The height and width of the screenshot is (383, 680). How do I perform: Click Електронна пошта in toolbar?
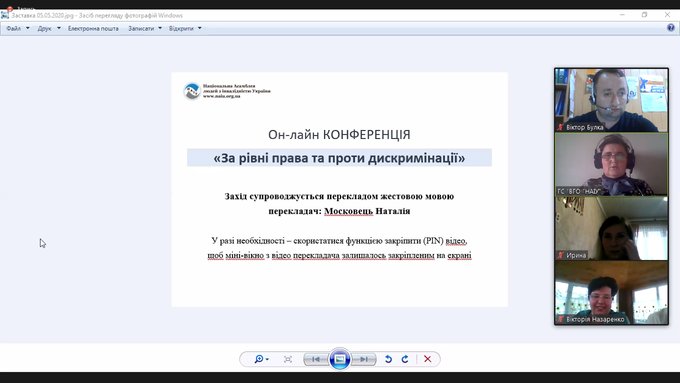point(93,28)
